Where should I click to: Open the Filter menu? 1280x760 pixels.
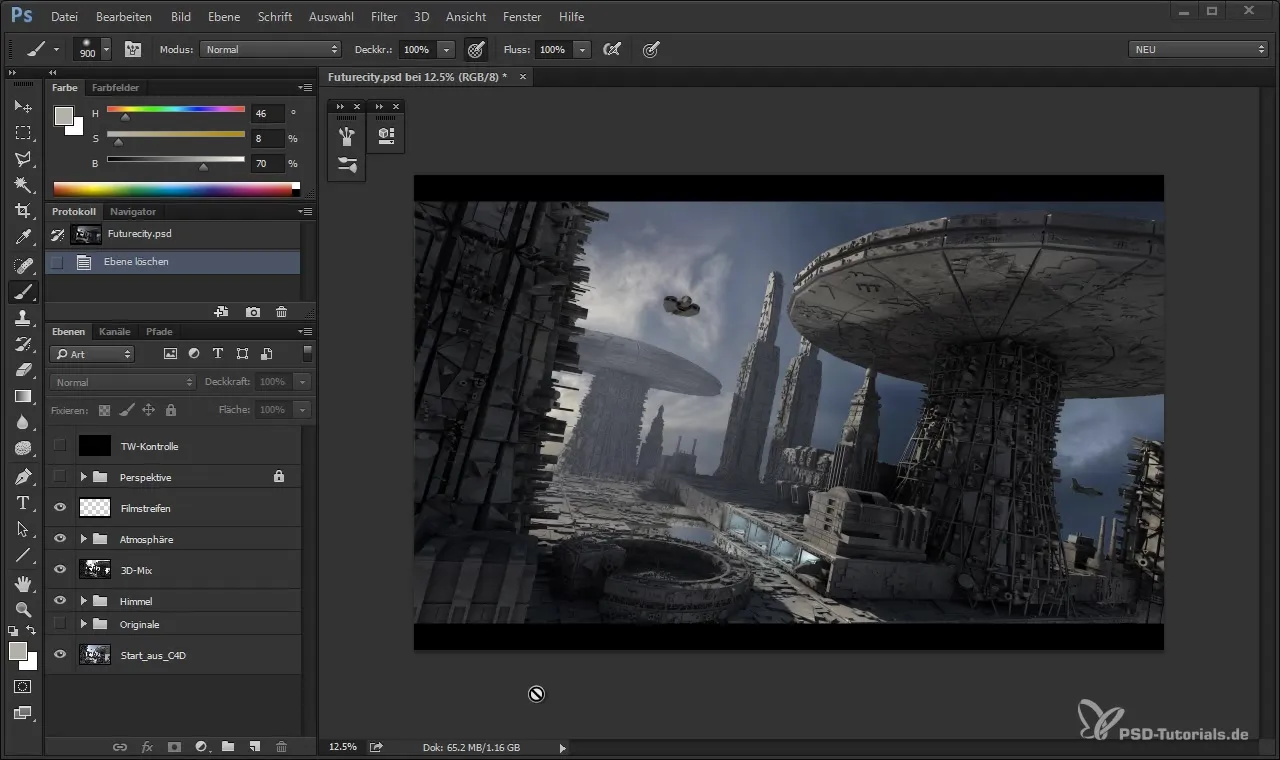pos(383,17)
